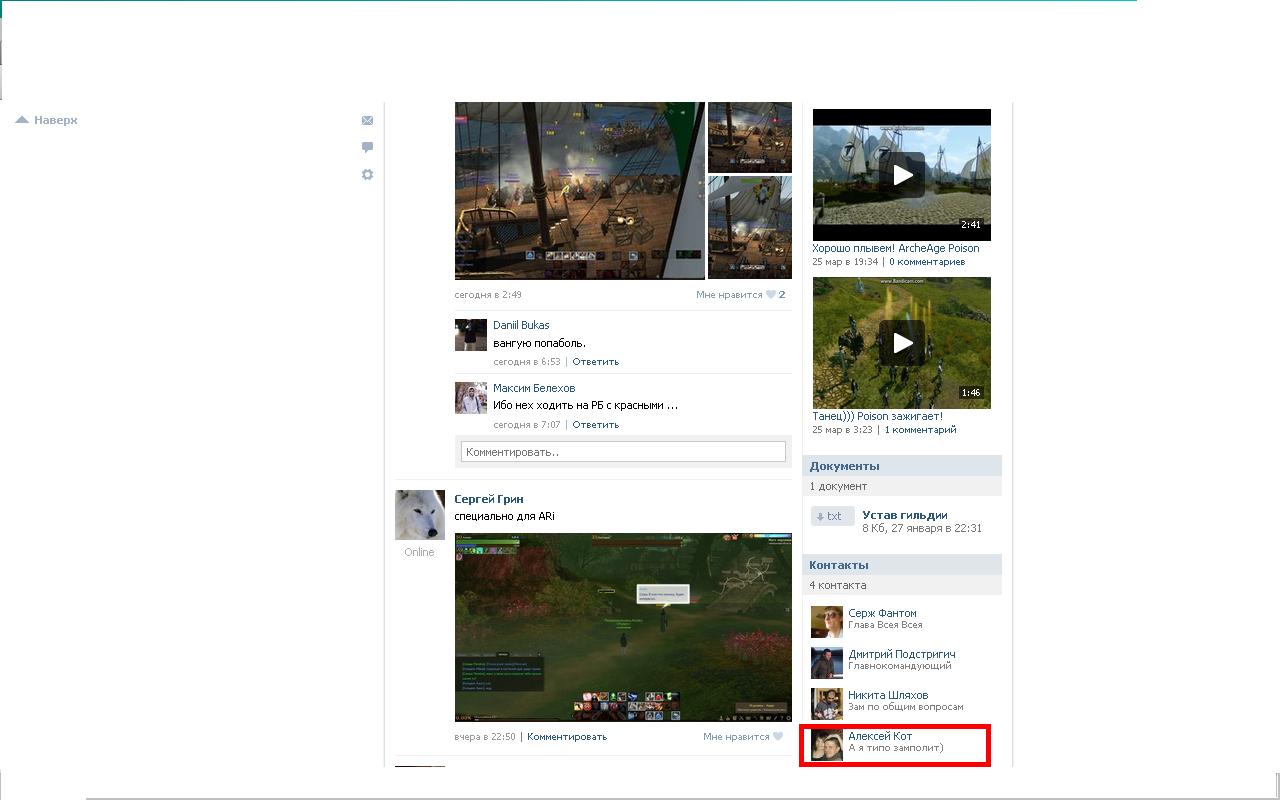This screenshot has height=800, width=1280.
Task: Open Сергей Грин wolf avatar
Action: tap(420, 515)
